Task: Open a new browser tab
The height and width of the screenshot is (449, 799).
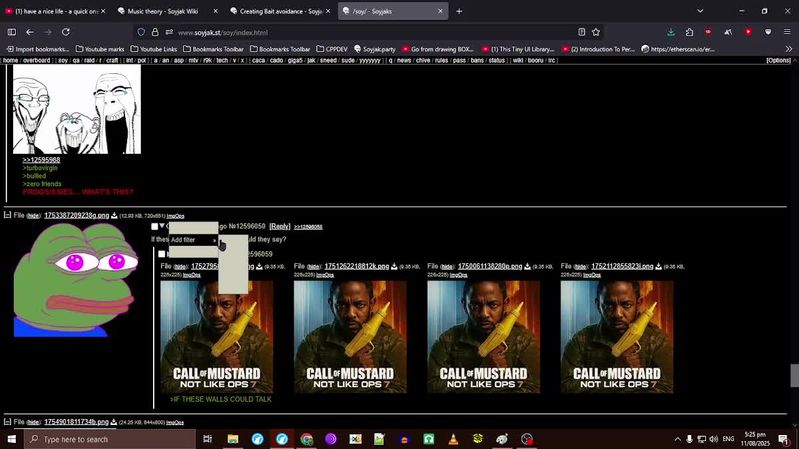Action: pos(459,11)
